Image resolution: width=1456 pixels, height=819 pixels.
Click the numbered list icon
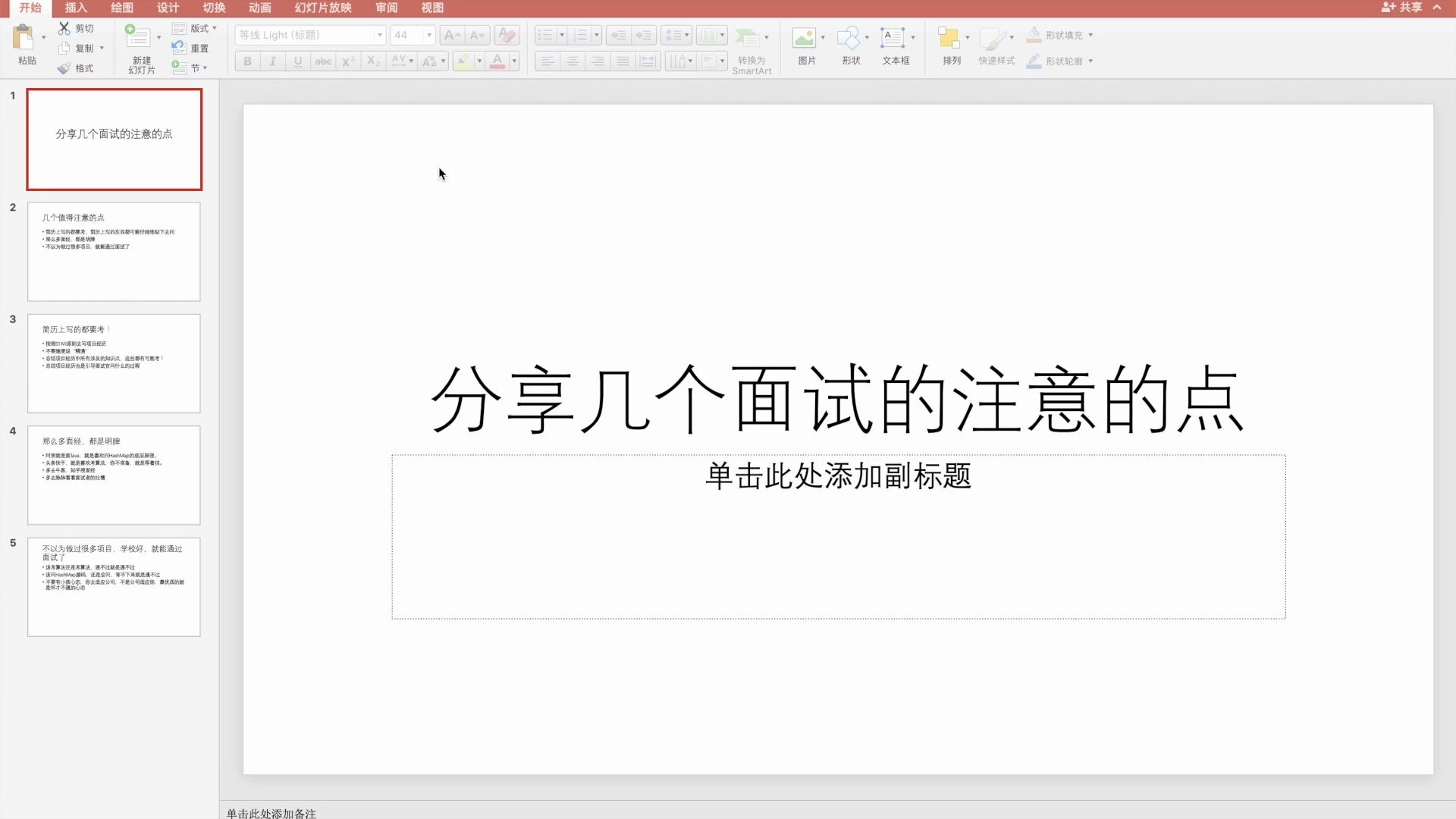click(x=580, y=35)
